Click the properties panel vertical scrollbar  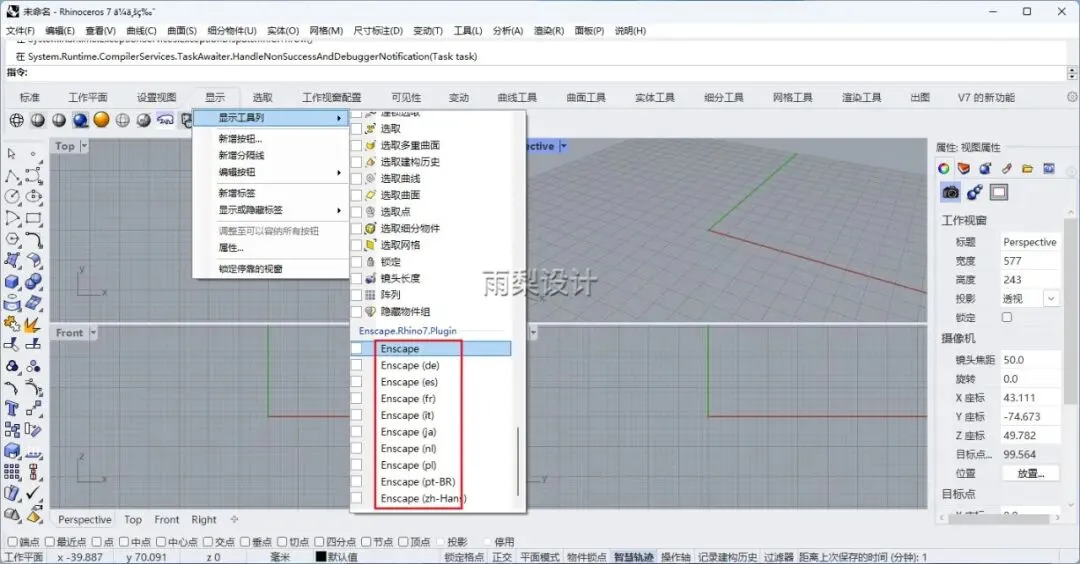(x=1071, y=311)
